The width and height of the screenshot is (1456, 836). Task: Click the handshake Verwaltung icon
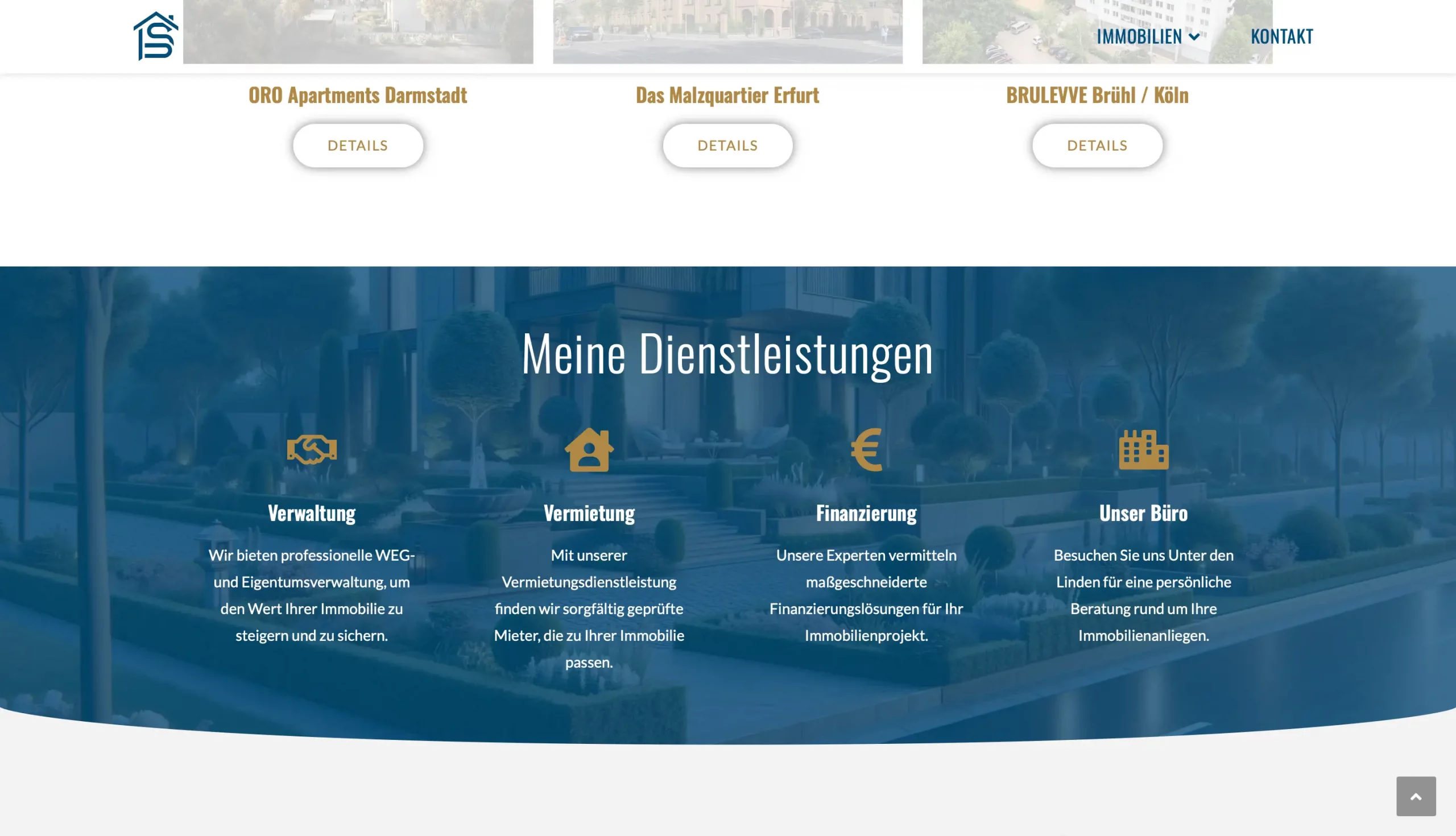pos(312,450)
